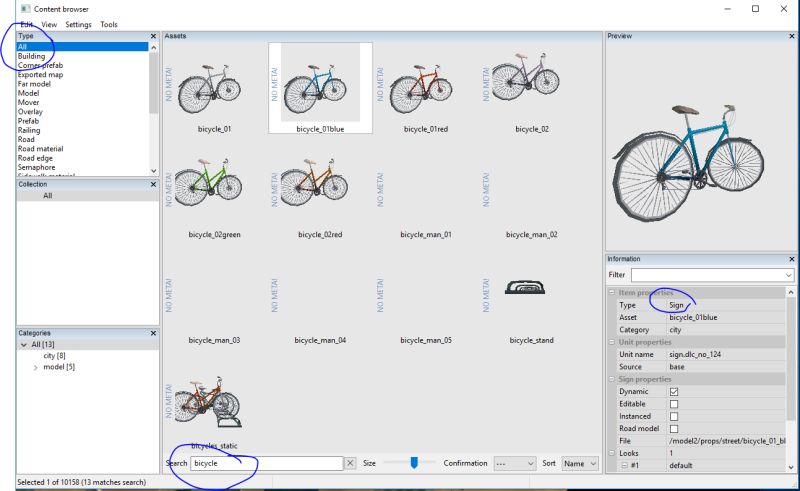Click the bicycle search input field

point(266,463)
